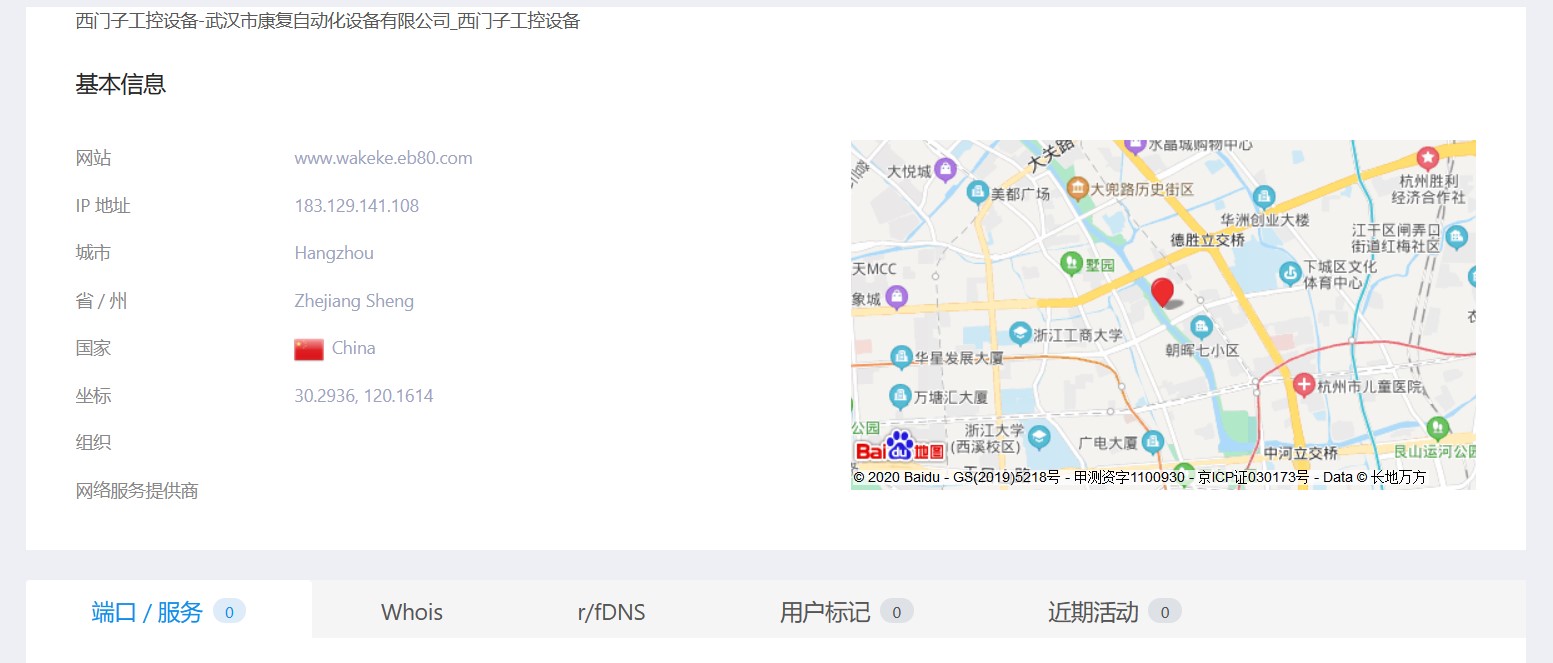Click the 德胜立交桥 label on the map
The width and height of the screenshot is (1553, 663).
tap(1208, 240)
